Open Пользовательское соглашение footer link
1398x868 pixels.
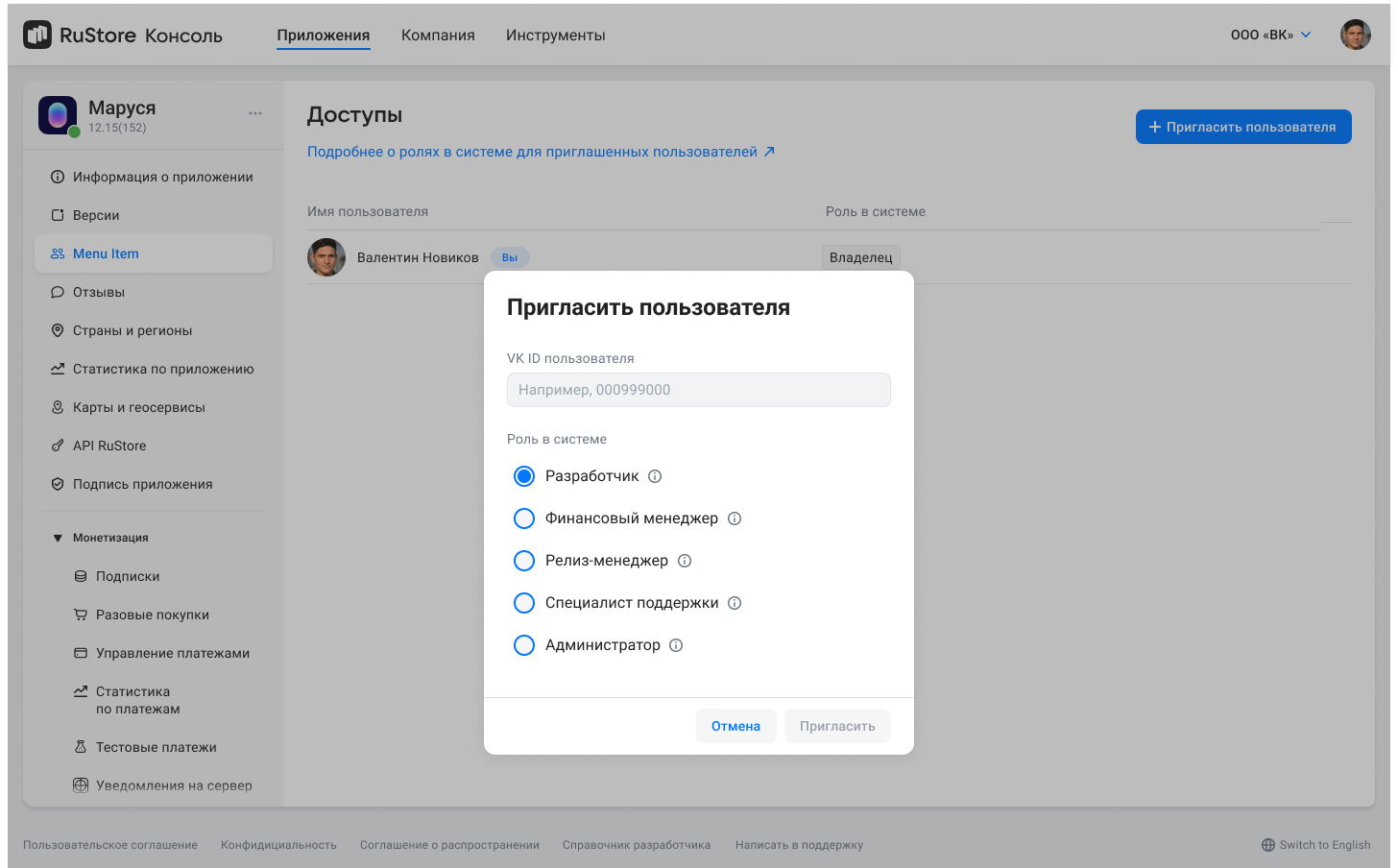pyautogui.click(x=110, y=845)
